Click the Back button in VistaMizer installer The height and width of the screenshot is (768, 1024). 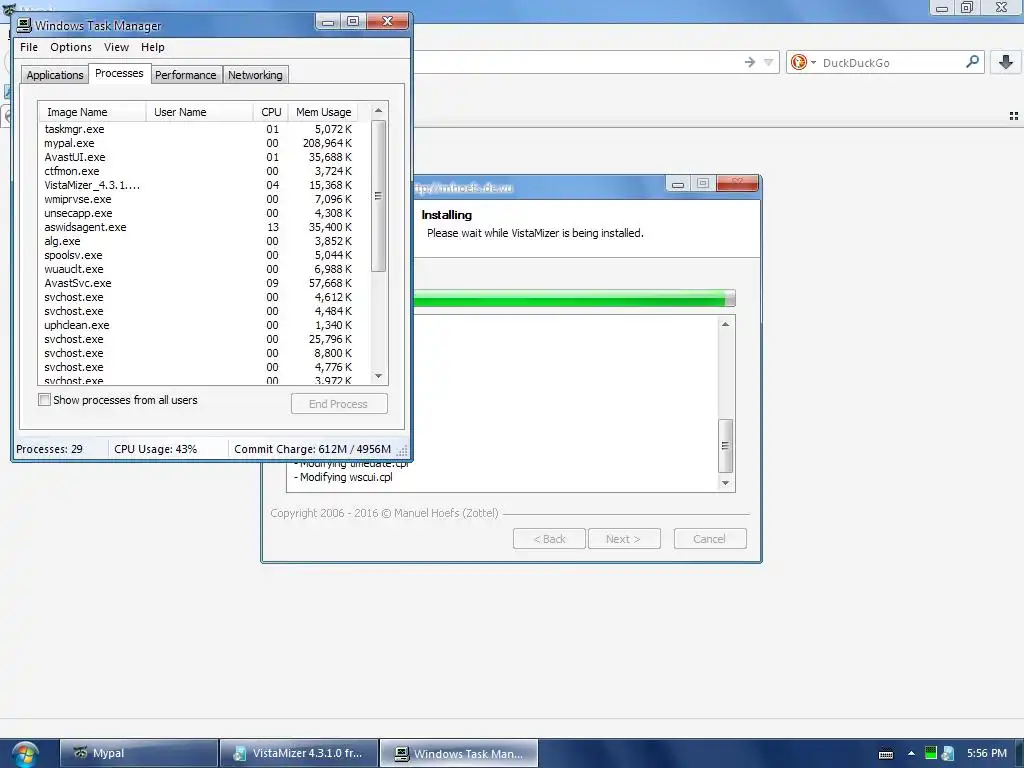pos(549,539)
